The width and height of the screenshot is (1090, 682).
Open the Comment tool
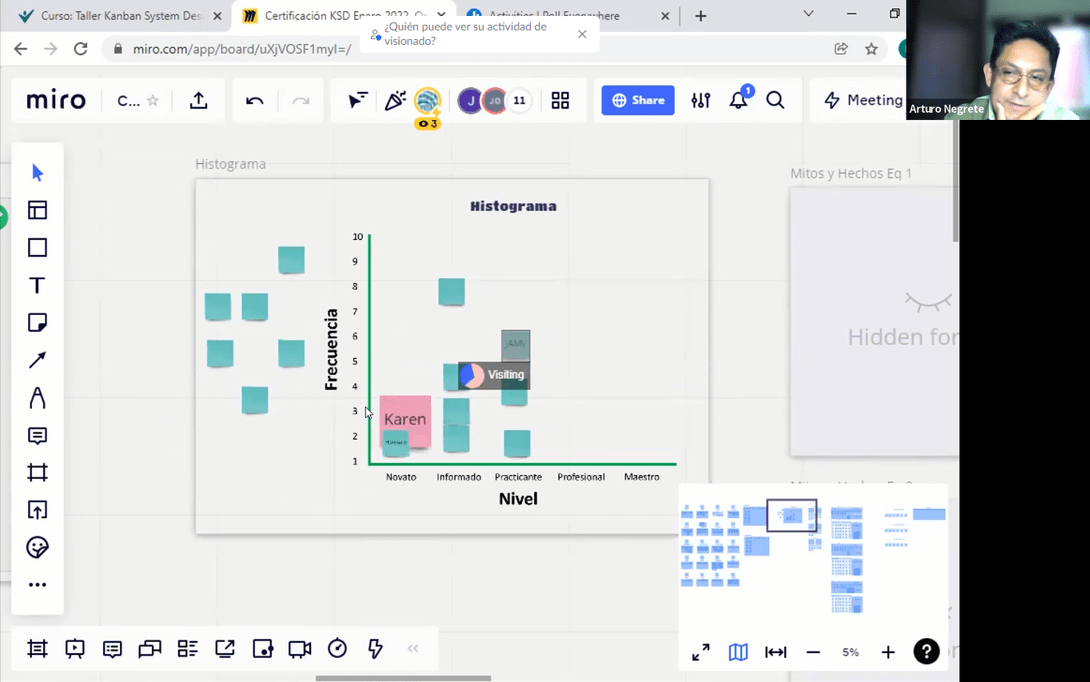click(37, 436)
